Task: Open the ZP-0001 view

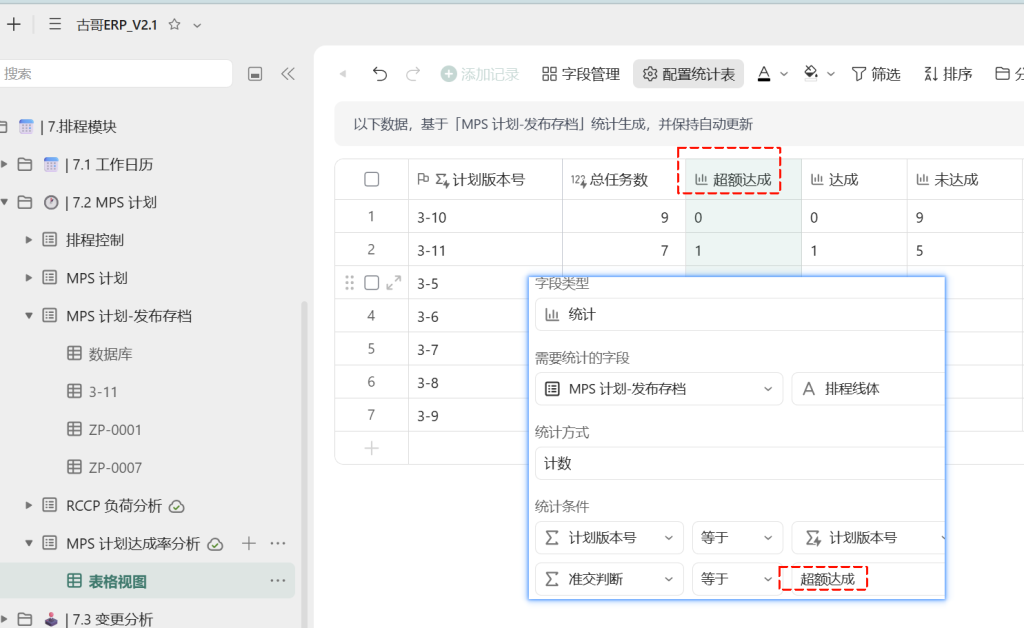Action: click(115, 430)
